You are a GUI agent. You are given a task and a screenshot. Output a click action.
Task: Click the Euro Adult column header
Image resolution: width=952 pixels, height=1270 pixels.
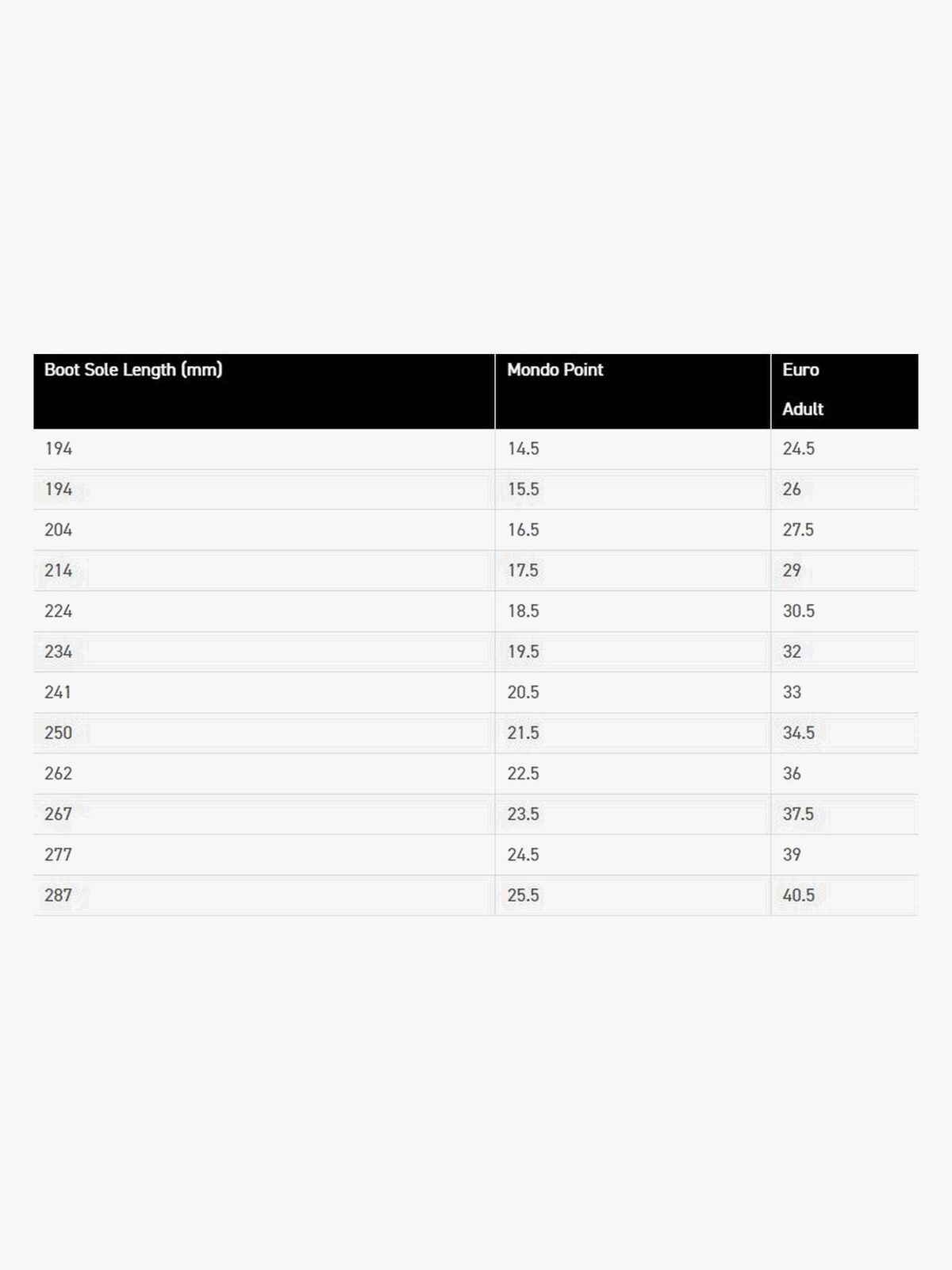tap(802, 389)
